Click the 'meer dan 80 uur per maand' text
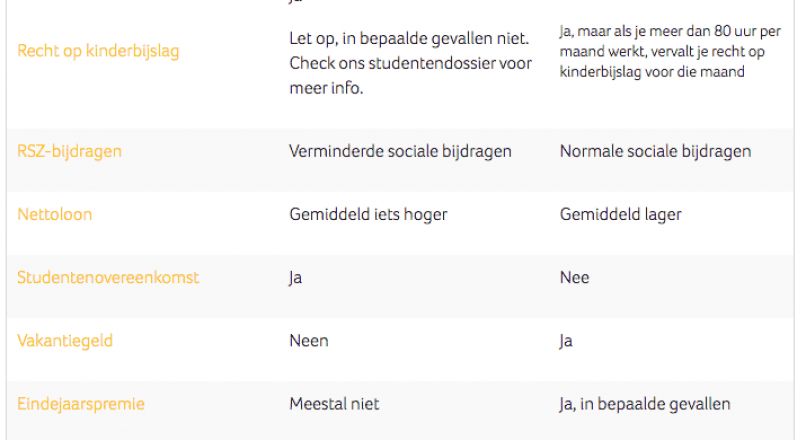This screenshot has width=806, height=440. tap(700, 33)
